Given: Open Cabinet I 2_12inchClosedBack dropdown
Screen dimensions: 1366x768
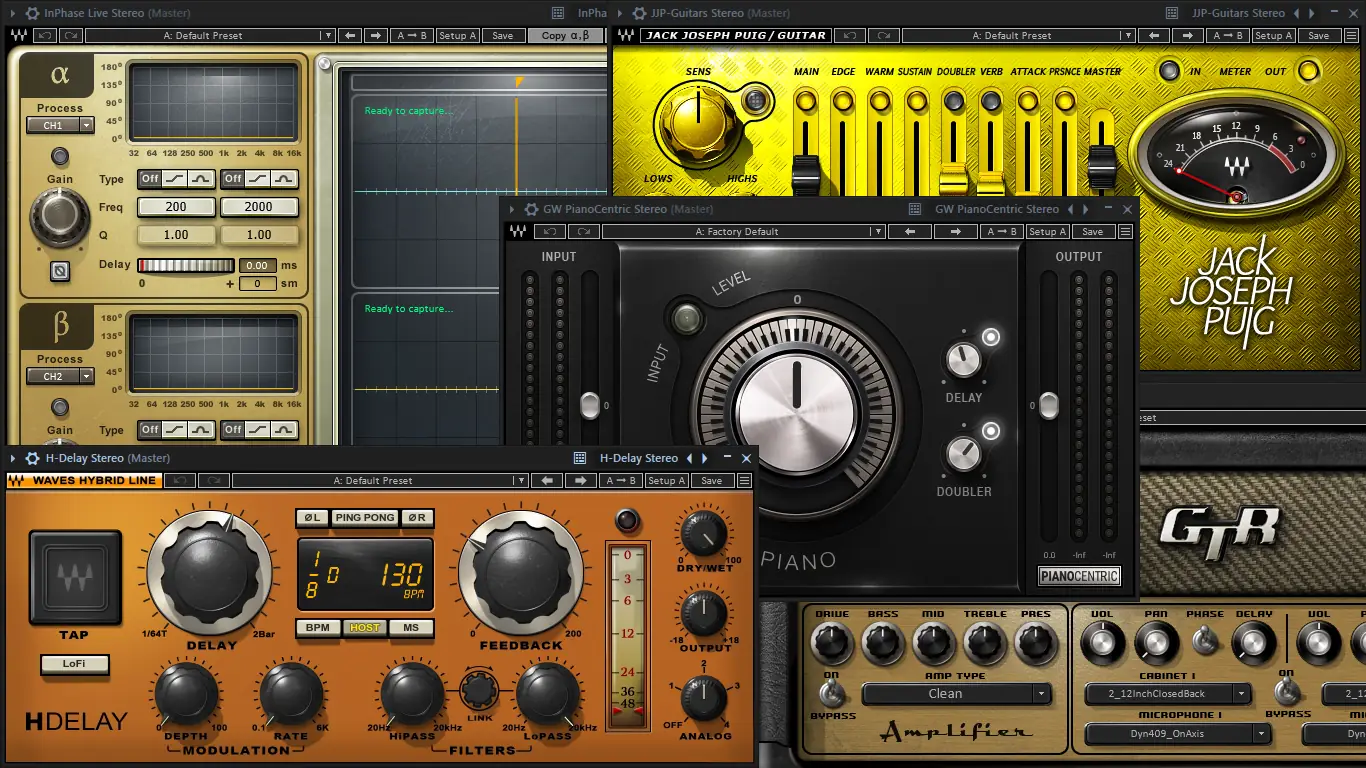Looking at the screenshot, I should 1168,693.
